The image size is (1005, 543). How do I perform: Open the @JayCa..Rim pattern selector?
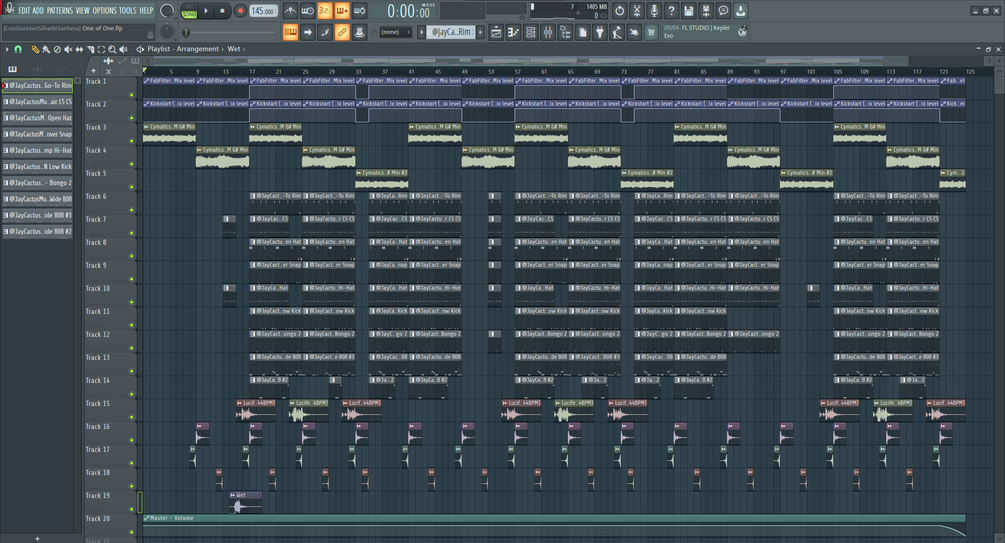452,32
